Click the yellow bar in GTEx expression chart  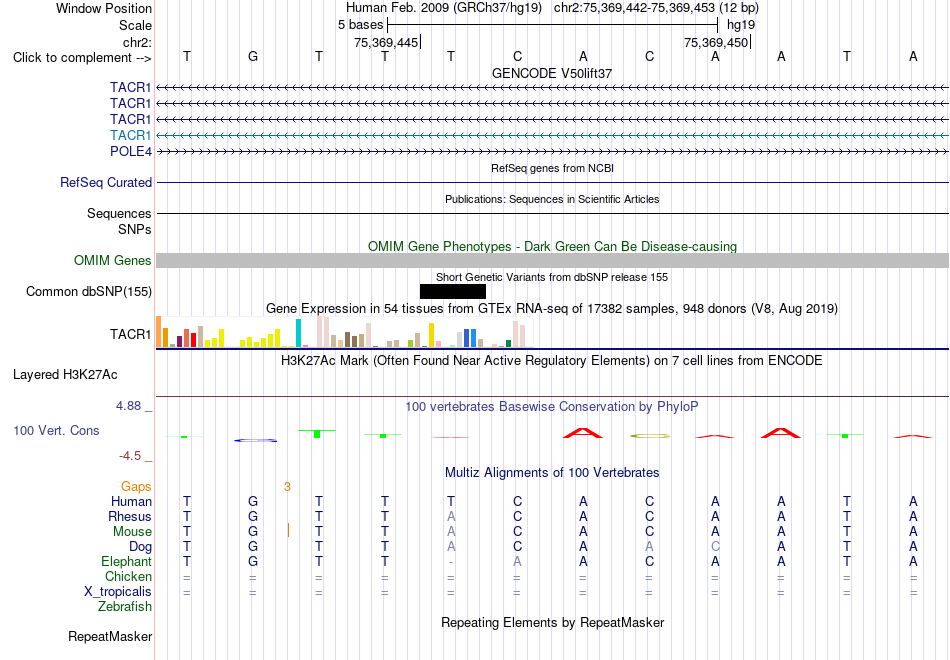[431, 335]
